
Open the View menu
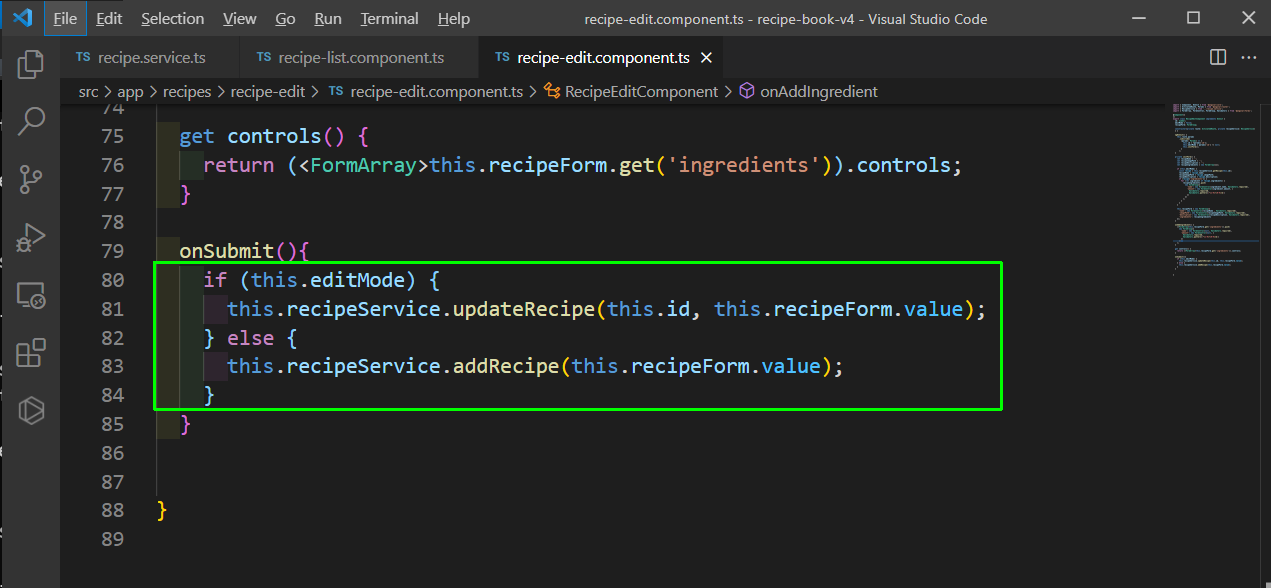click(x=240, y=18)
